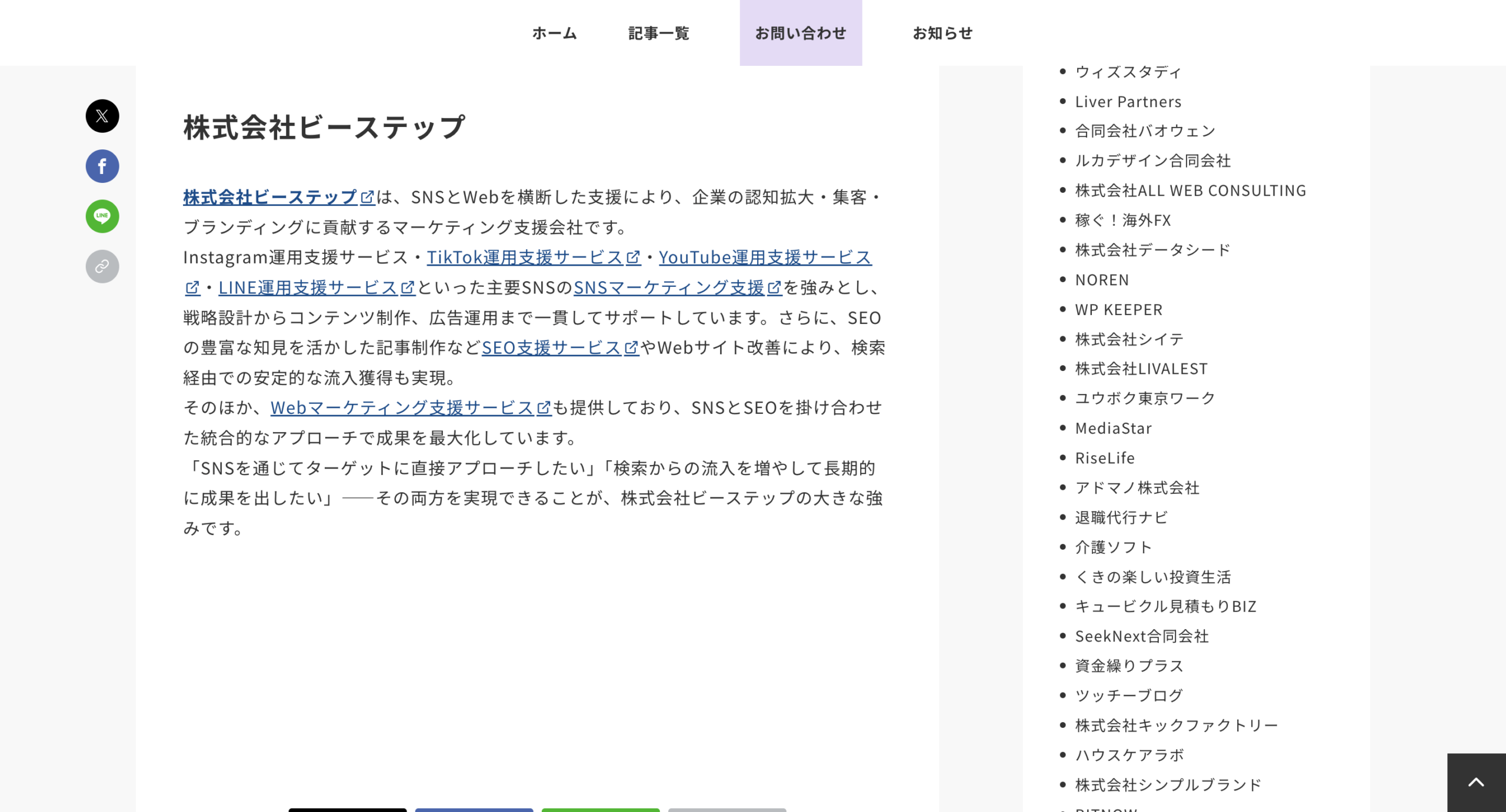Image resolution: width=1506 pixels, height=812 pixels.
Task: Open the SEO支援サービス link
Action: pos(560,348)
